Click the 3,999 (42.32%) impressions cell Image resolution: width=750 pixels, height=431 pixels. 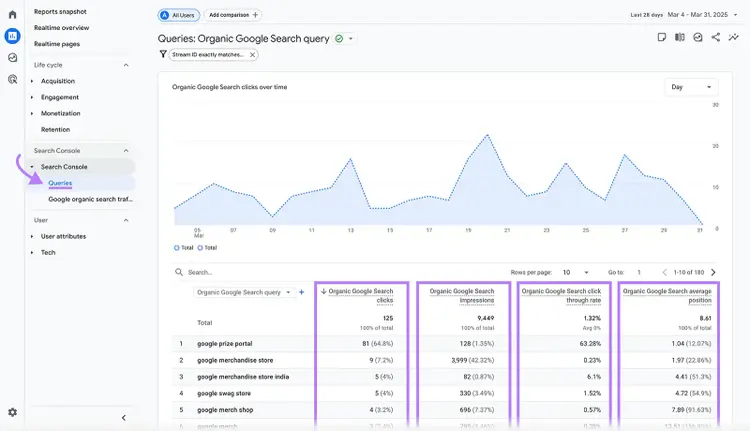click(473, 360)
